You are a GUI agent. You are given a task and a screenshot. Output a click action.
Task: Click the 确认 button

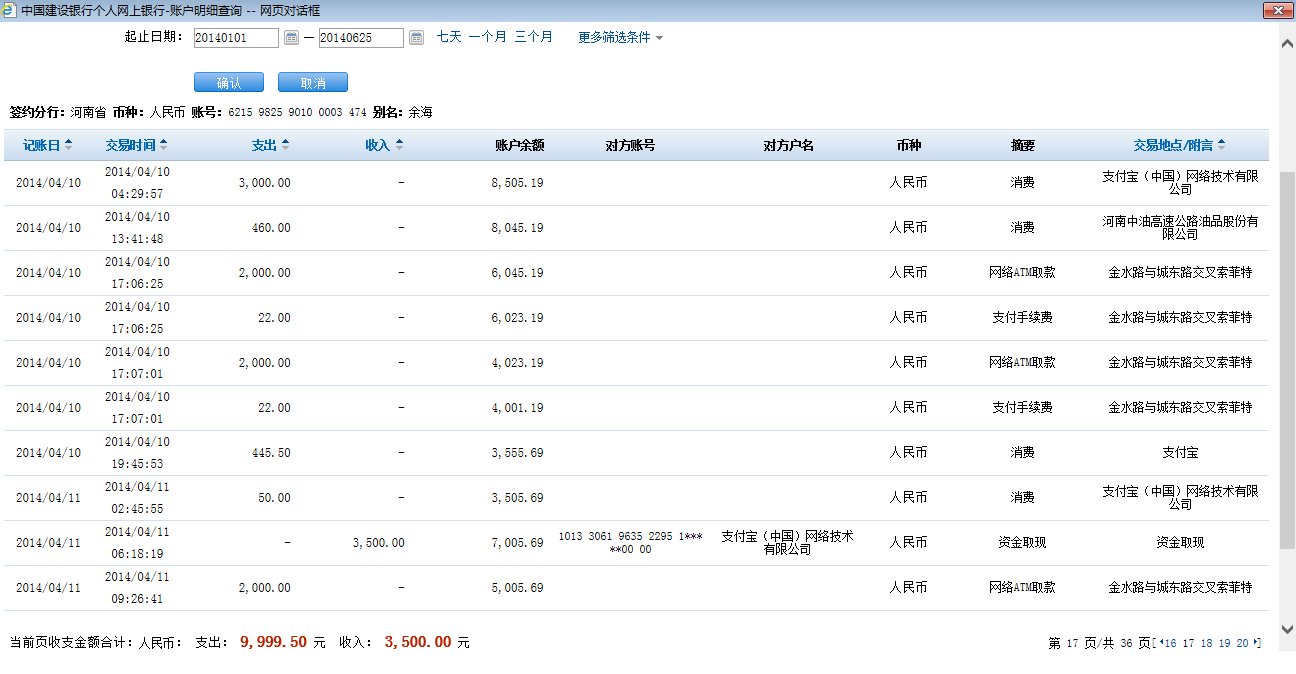[229, 83]
